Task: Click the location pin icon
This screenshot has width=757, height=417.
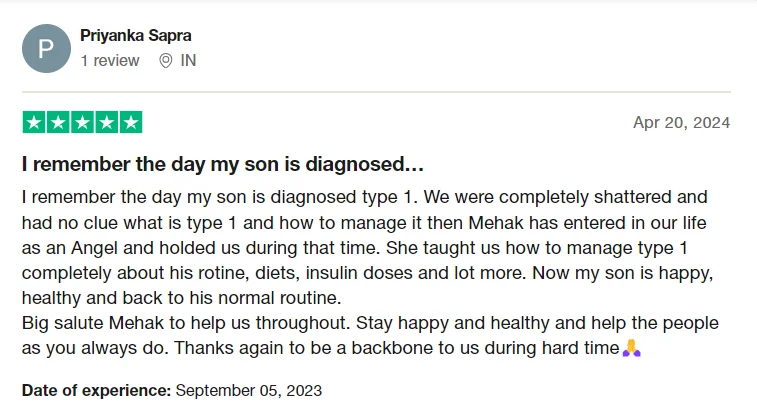Action: (x=166, y=61)
